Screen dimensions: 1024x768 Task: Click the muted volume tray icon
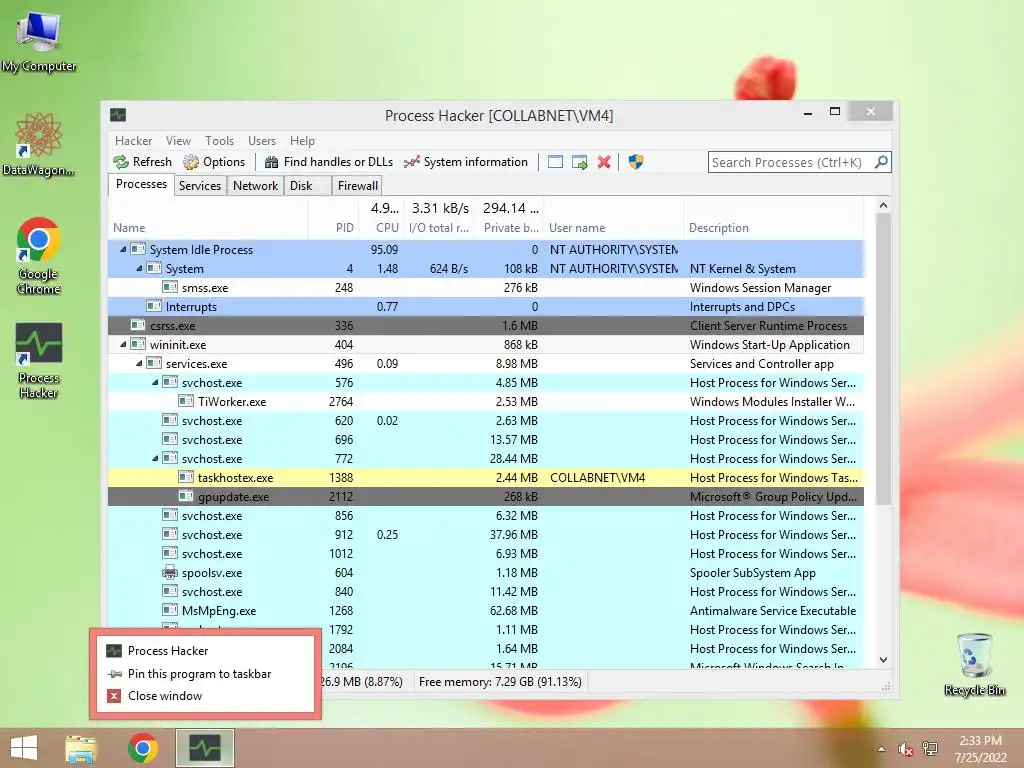pyautogui.click(x=905, y=749)
